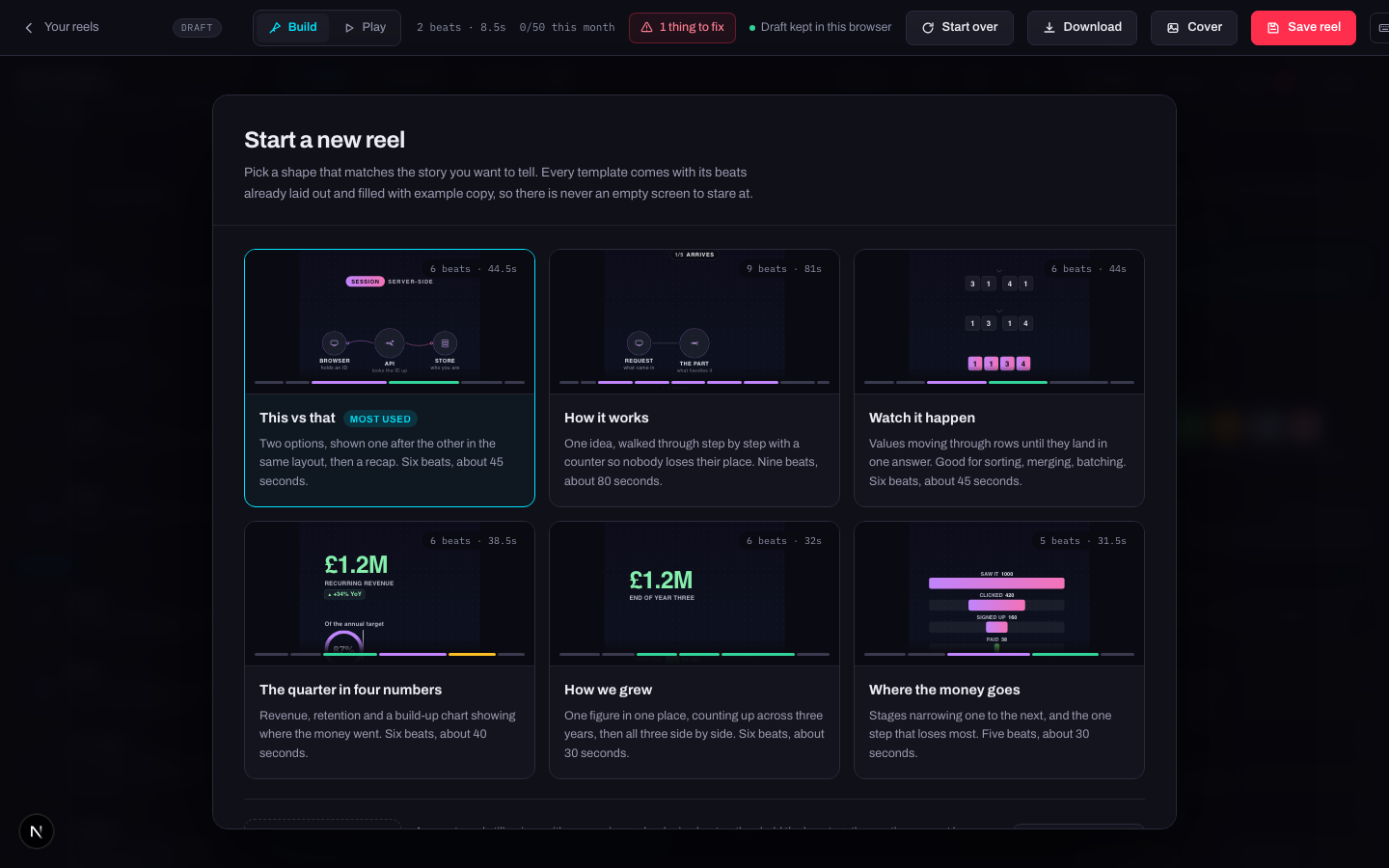Click the image icon on Cover
Screen dimensions: 1389x868
[1173, 28]
